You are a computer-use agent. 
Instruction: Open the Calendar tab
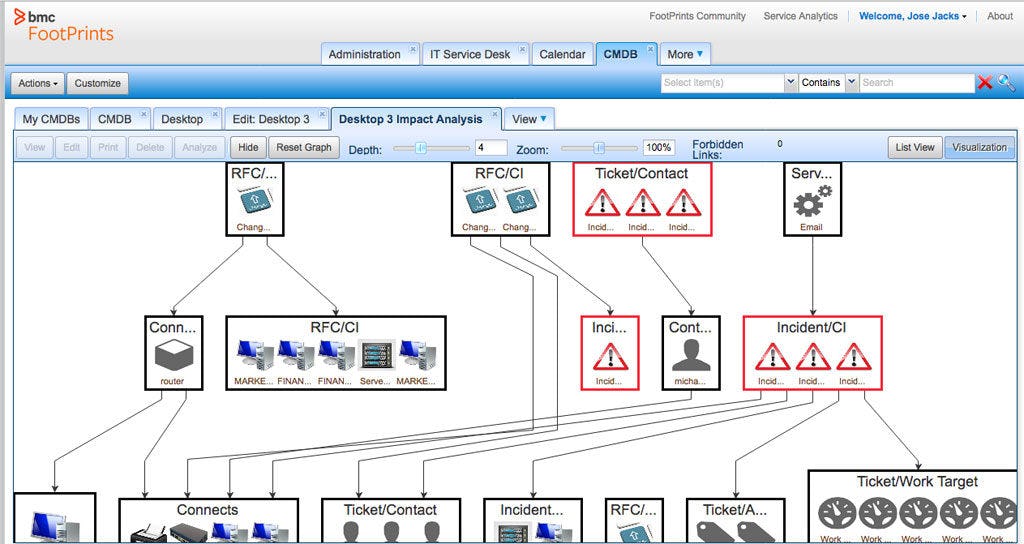[x=562, y=54]
